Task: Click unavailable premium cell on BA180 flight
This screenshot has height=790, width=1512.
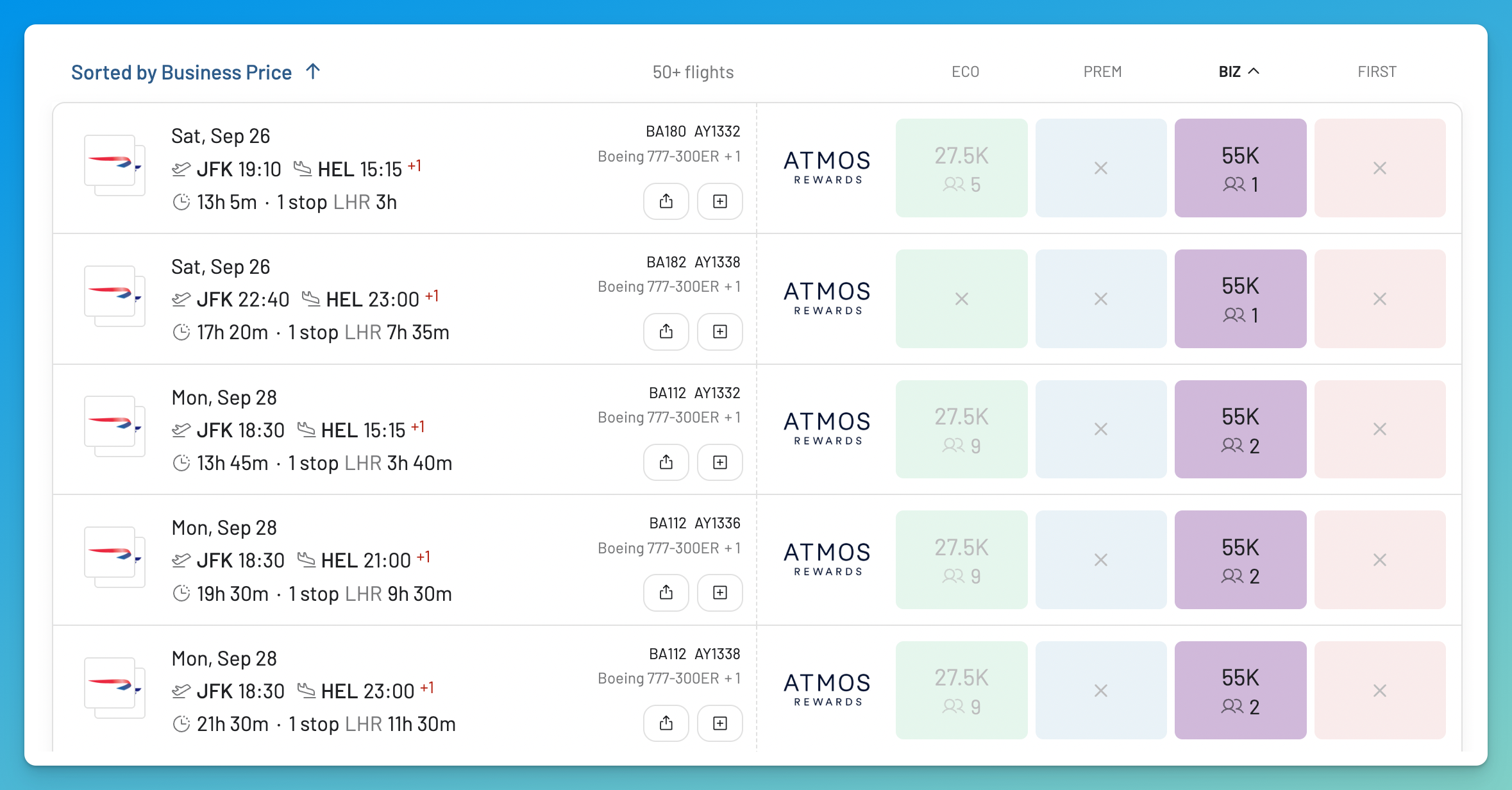Action: [x=1101, y=168]
